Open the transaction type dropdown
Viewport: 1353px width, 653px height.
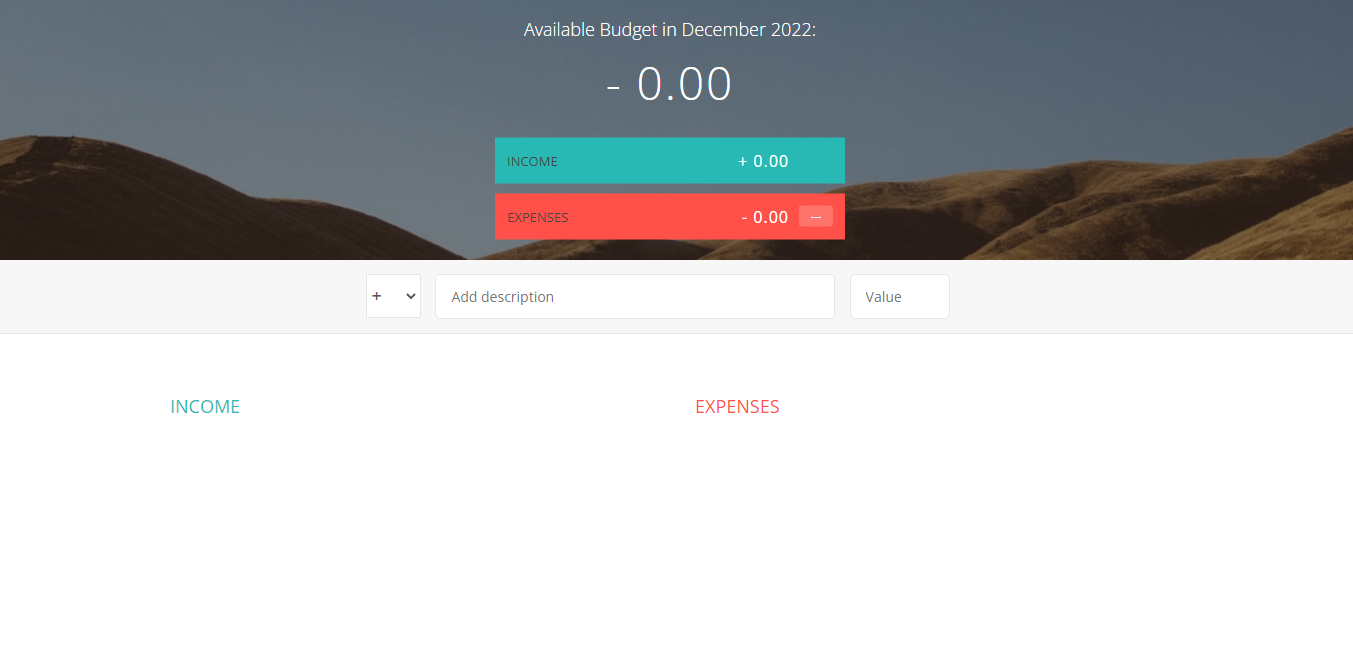[392, 296]
